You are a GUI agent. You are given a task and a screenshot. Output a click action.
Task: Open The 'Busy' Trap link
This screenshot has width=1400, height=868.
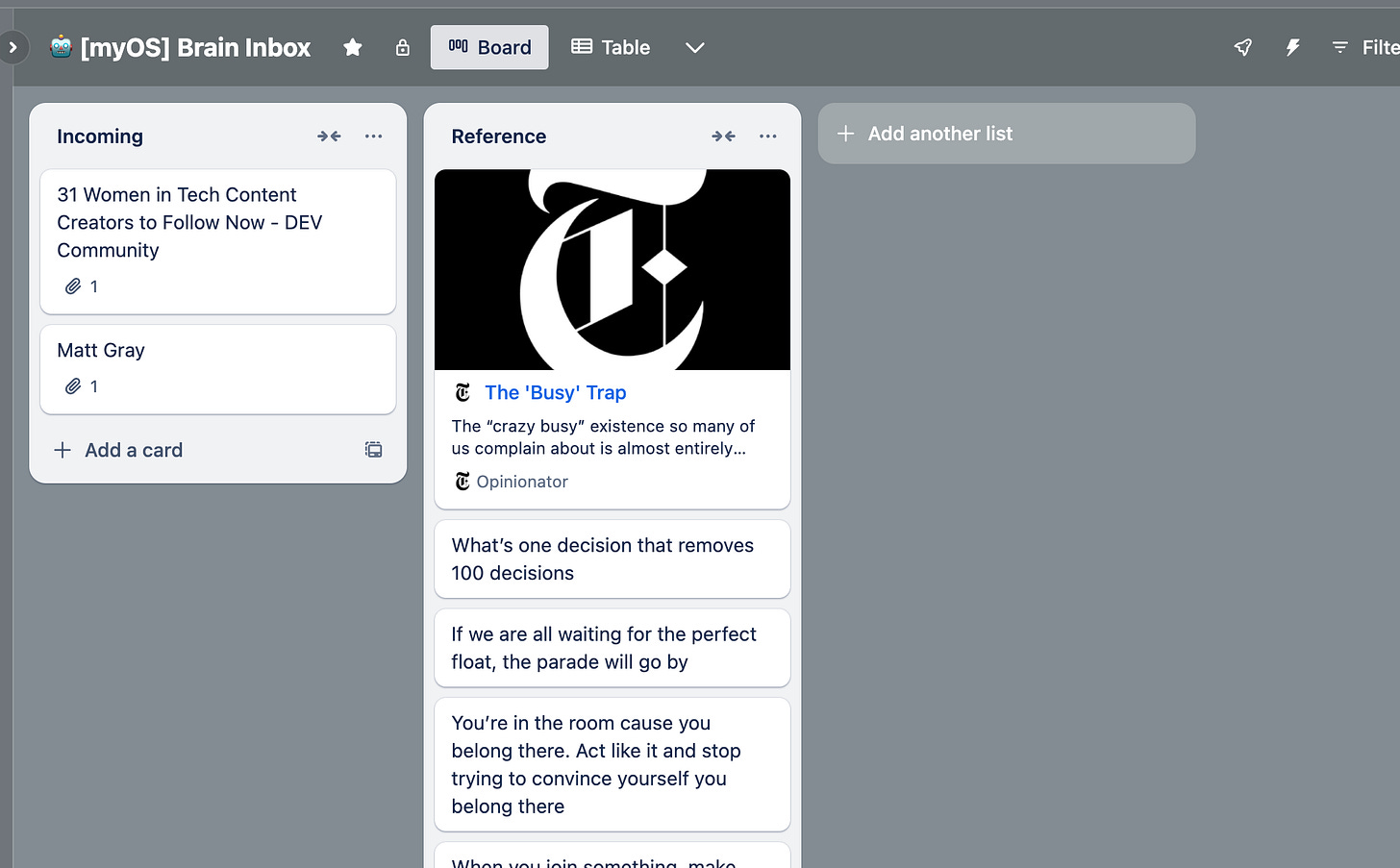[555, 392]
